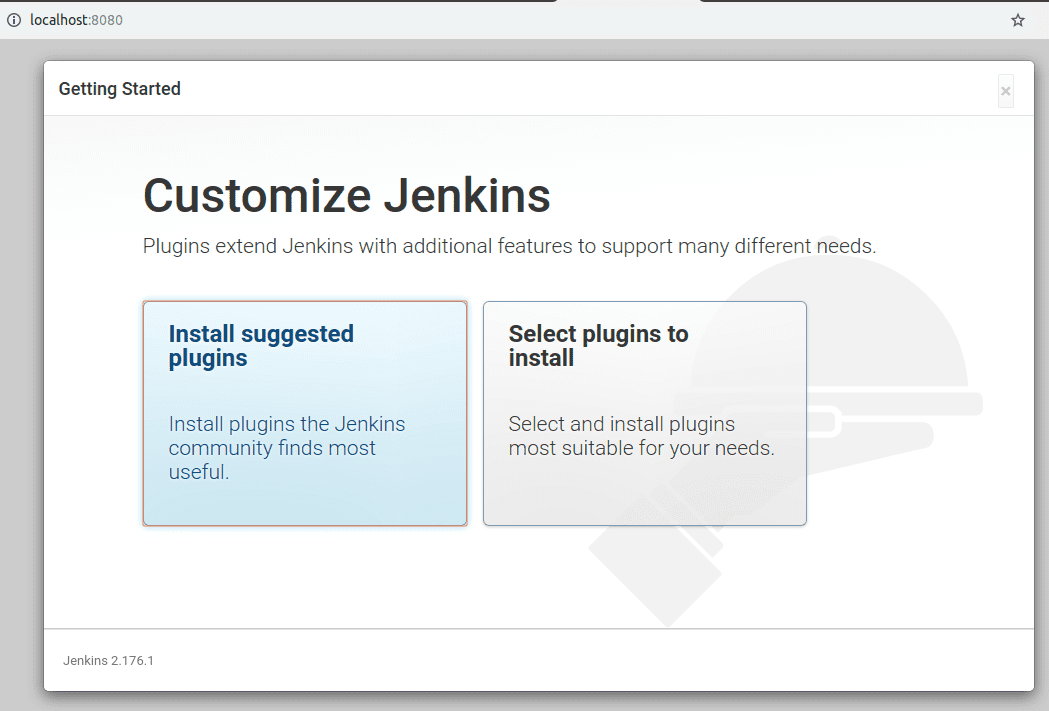Viewport: 1049px width, 711px height.
Task: Click empty white area below the plugin cards
Action: pyautogui.click(x=400, y=580)
